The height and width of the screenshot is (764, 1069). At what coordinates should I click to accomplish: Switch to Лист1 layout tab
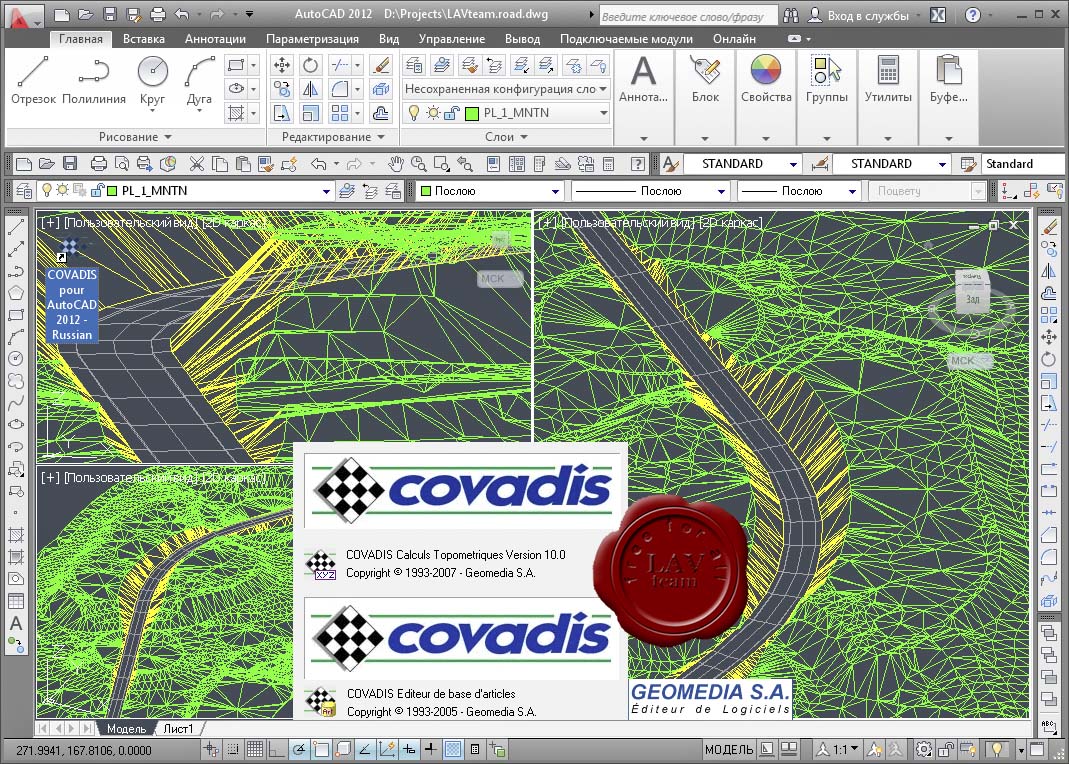179,729
